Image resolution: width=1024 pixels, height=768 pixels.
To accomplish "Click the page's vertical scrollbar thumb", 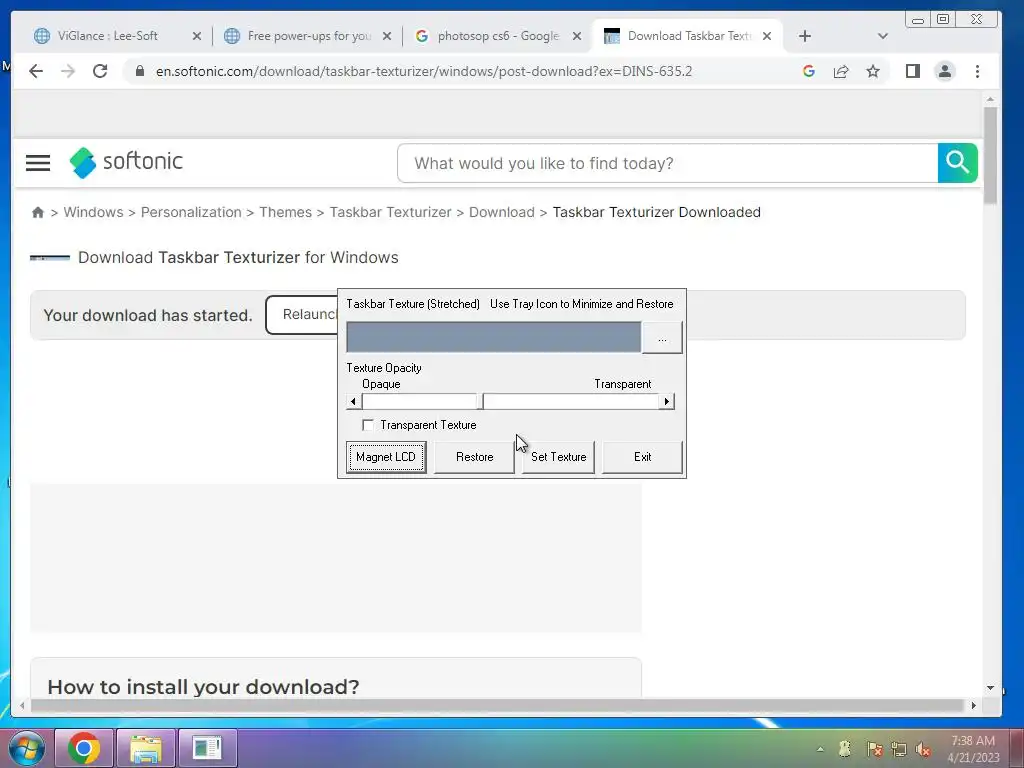I will [990, 155].
